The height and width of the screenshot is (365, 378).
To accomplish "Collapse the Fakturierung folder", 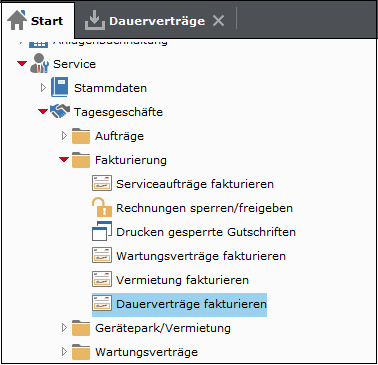I will coord(64,159).
